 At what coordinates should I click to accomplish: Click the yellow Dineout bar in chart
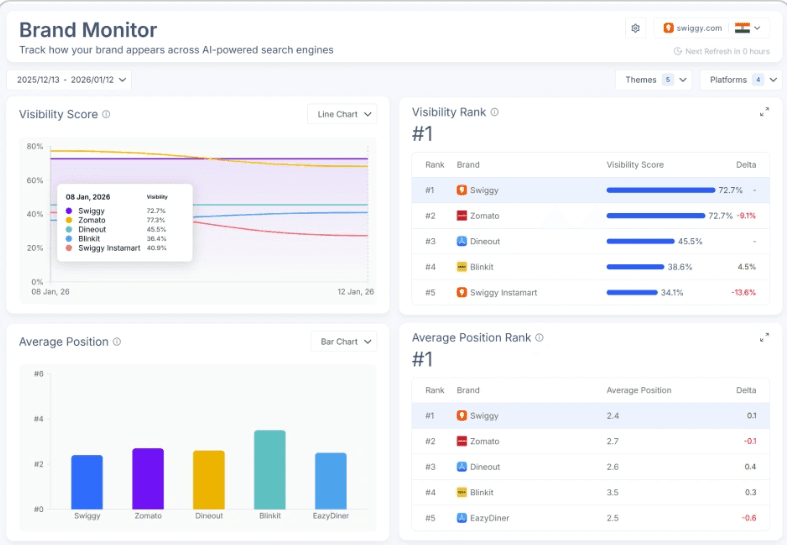click(x=209, y=480)
